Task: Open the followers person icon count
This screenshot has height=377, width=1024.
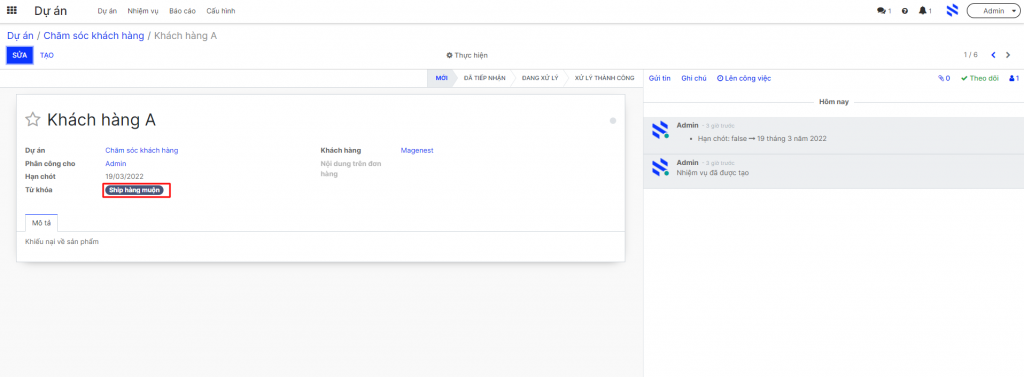Action: [1014, 78]
